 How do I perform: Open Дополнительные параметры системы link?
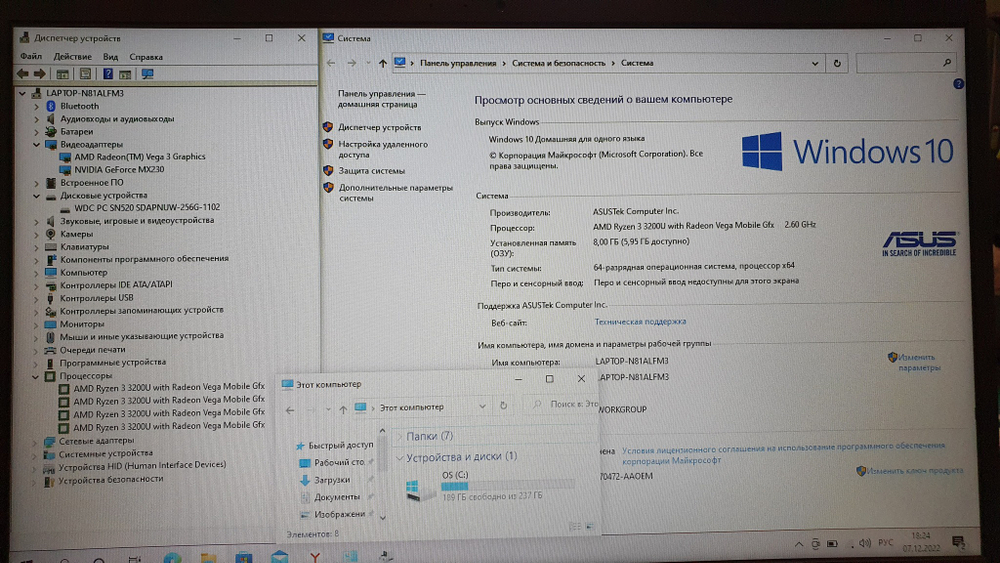pos(395,193)
